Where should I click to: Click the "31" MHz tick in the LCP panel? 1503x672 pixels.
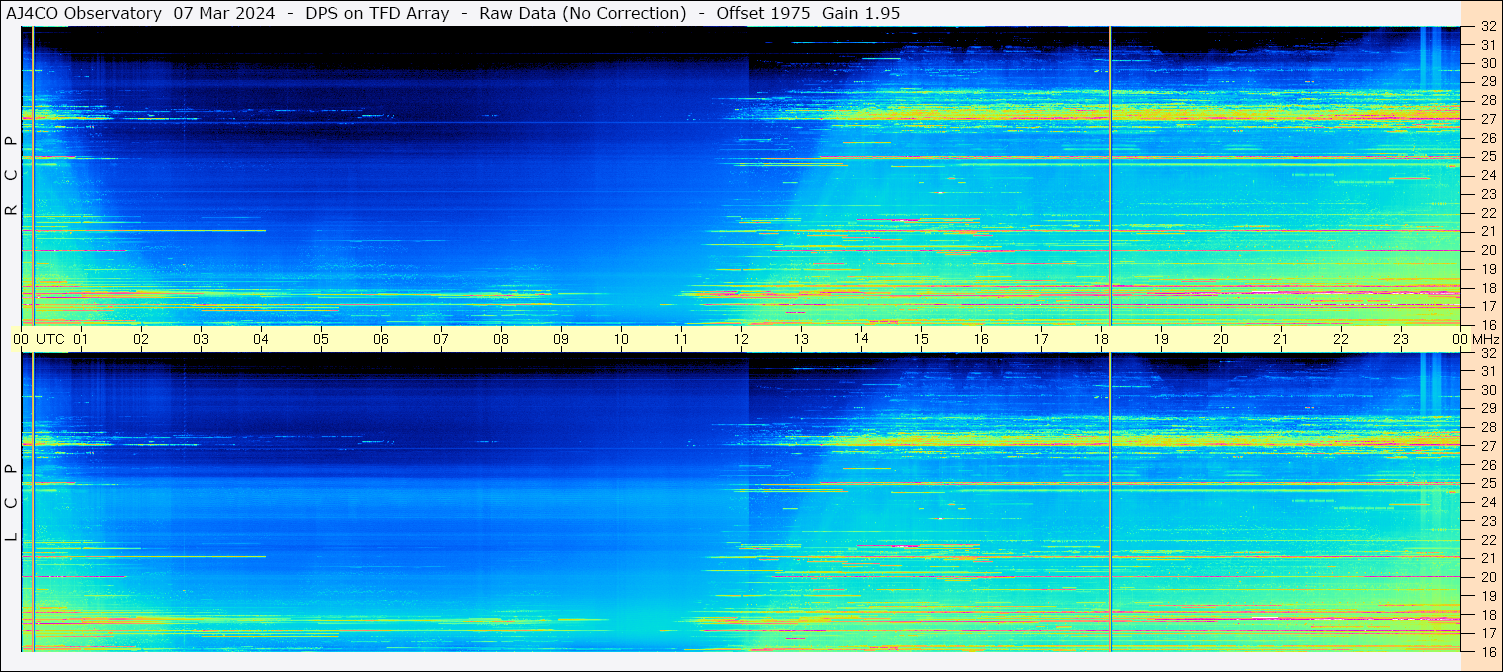[x=1487, y=371]
